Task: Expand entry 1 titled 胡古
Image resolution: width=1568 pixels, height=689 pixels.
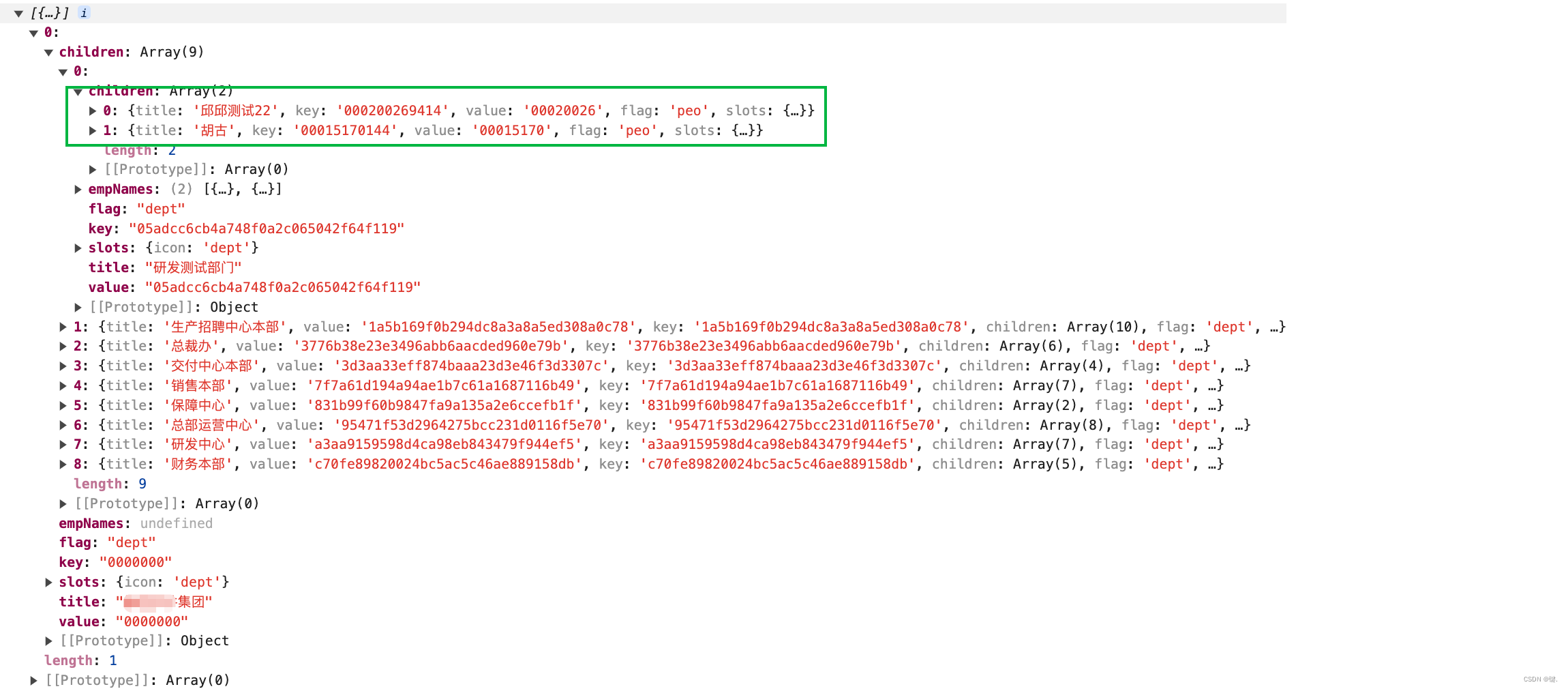Action: (x=93, y=130)
